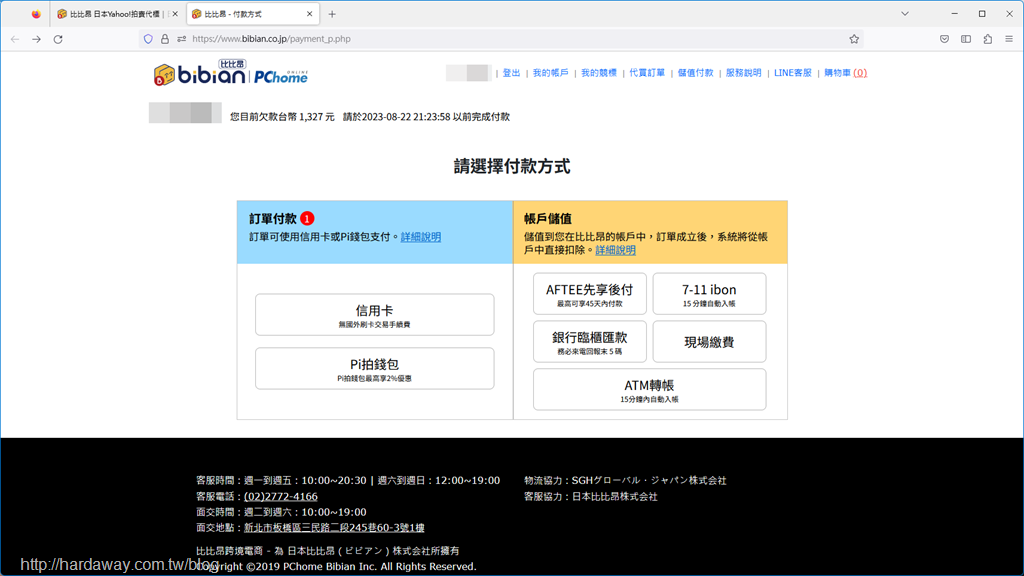Viewport: 1024px width, 576px height.
Task: Click the browser forward arrow
Action: pos(37,39)
